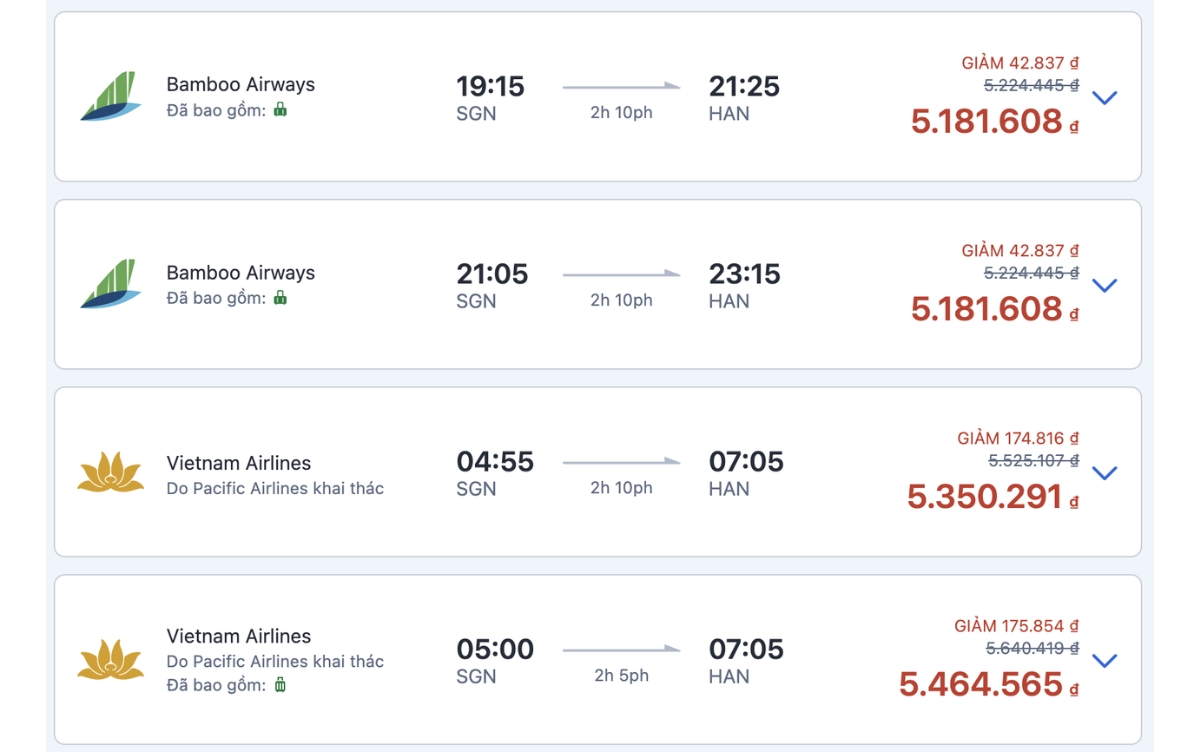Expand details of the 04:55 Vietnam Airlines flight
Screen dimensions: 1200x752
1105,473
